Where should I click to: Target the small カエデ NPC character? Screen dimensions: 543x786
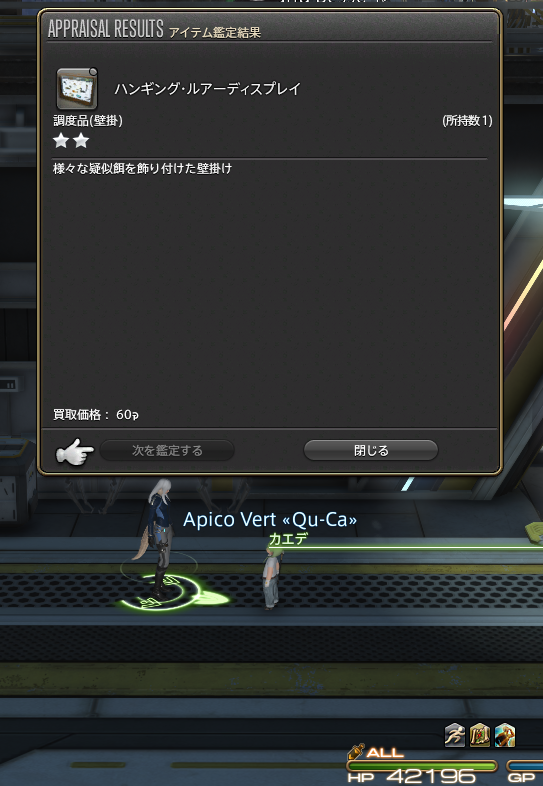271,579
